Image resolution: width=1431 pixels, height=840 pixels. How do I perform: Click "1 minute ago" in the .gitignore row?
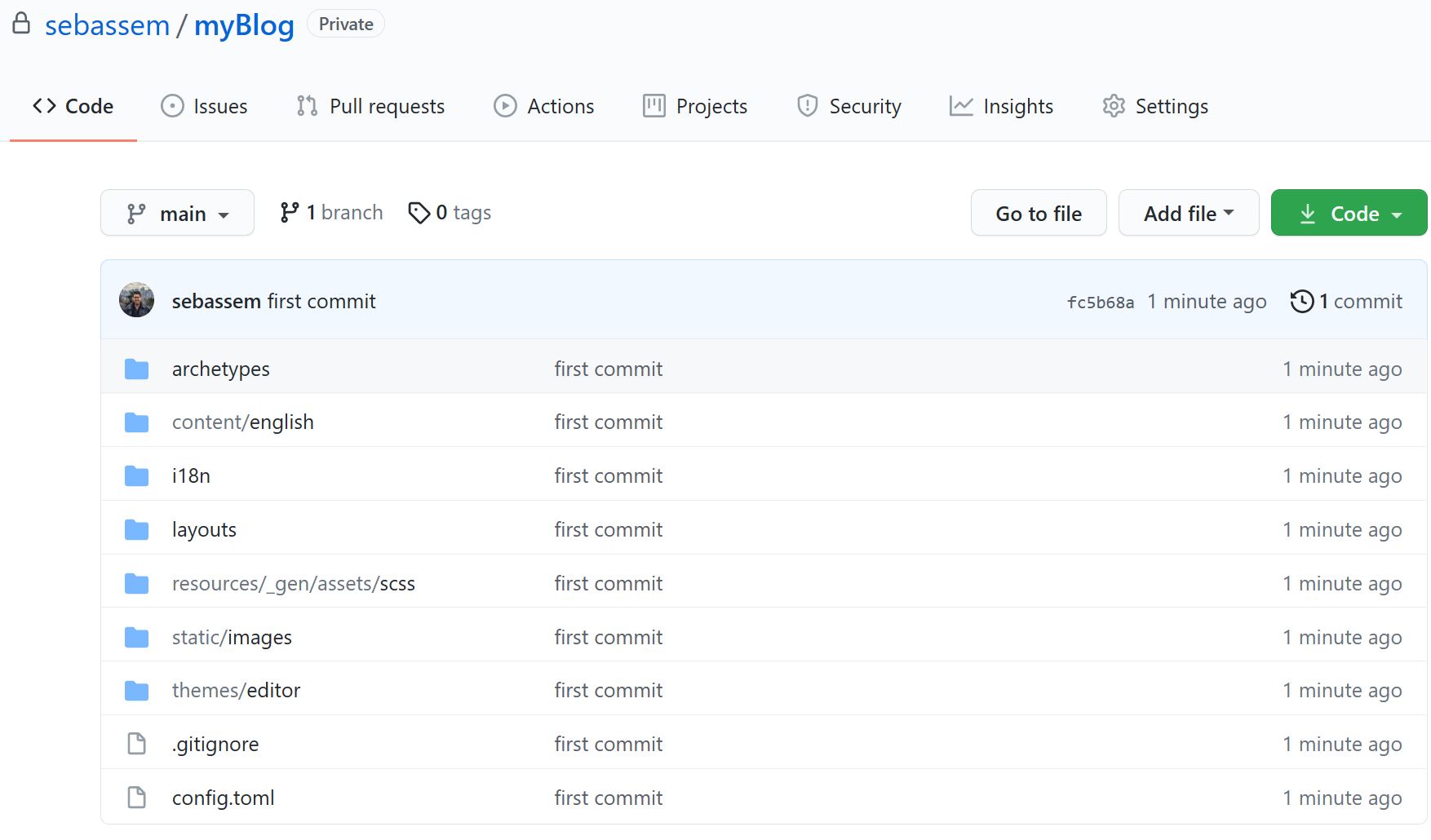pos(1342,745)
